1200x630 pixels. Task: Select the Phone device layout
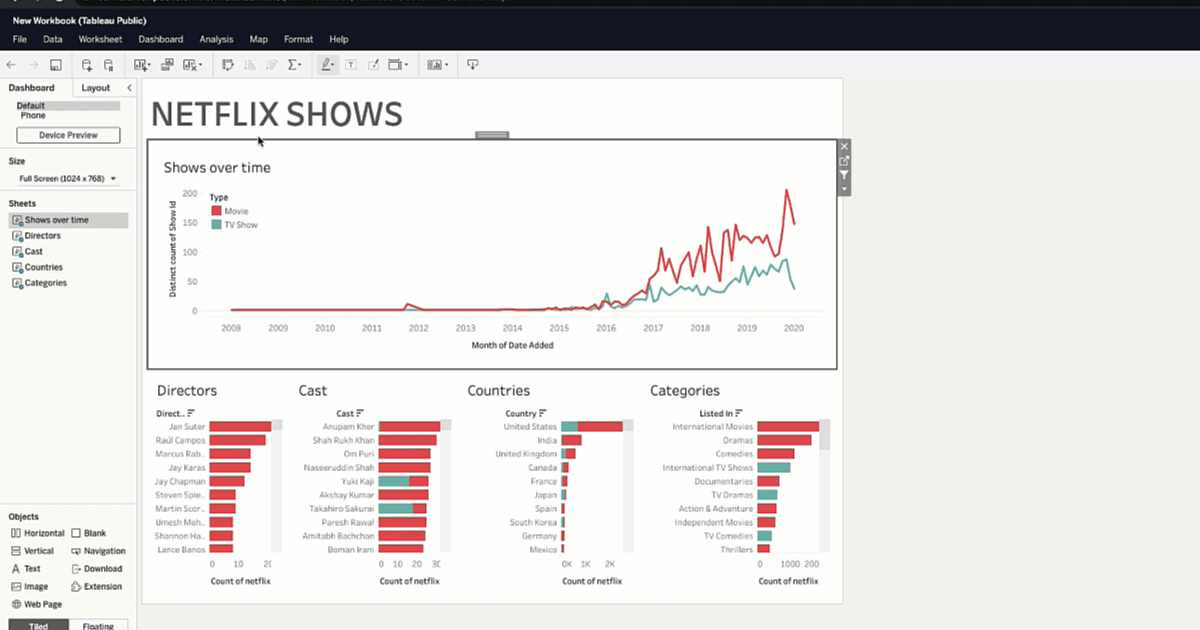coord(33,115)
